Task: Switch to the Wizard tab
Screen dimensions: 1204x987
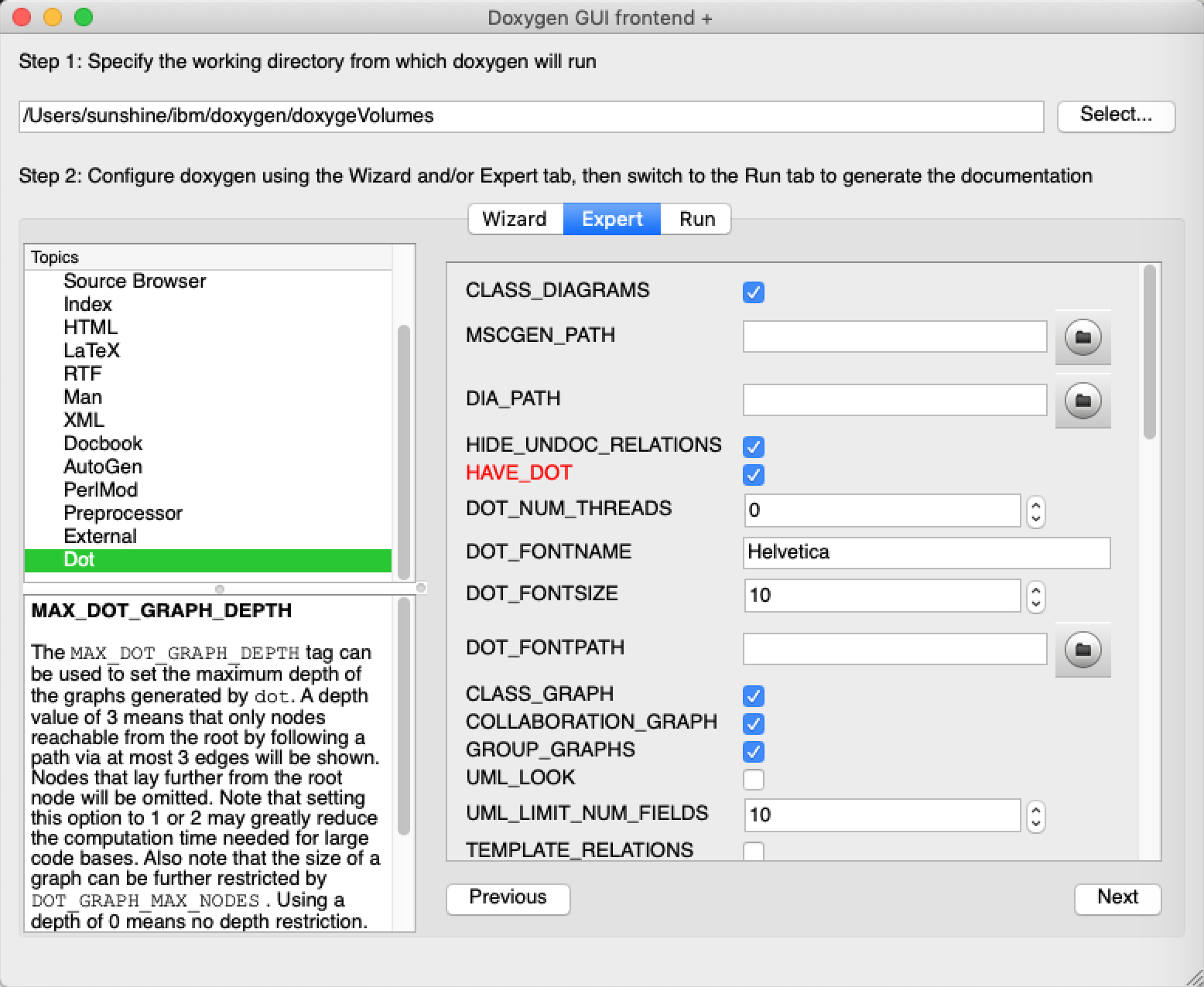Action: point(515,219)
